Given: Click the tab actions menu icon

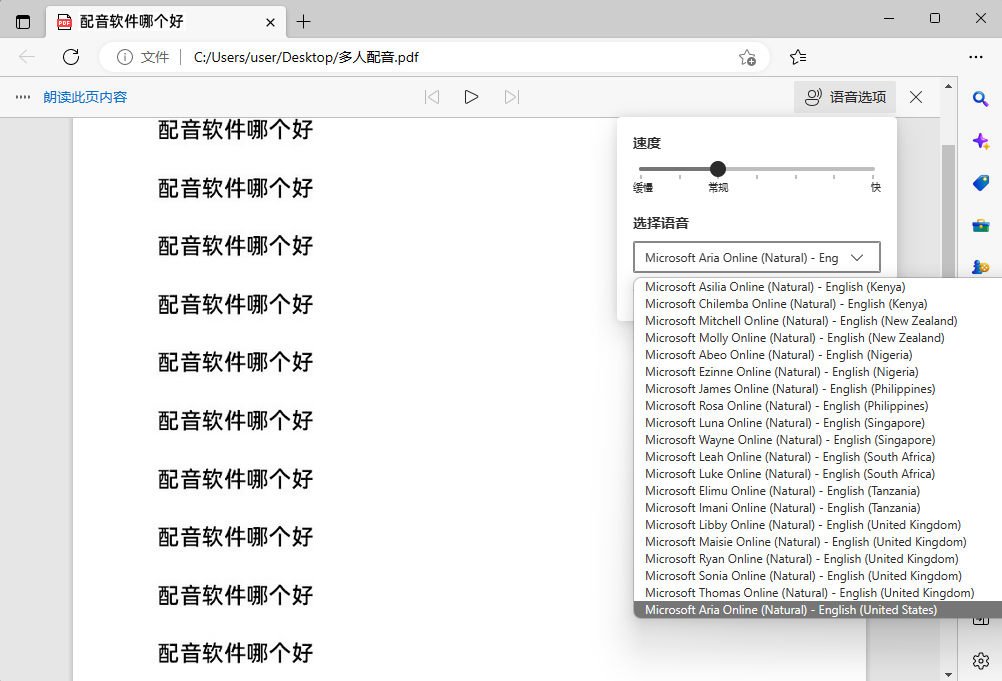Looking at the screenshot, I should pos(23,22).
